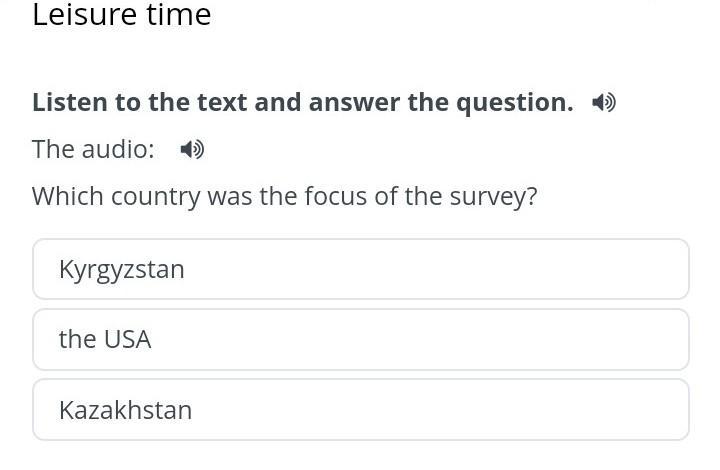The width and height of the screenshot is (720, 470).
Task: Hear the bold instruction read aloud
Action: point(603,102)
